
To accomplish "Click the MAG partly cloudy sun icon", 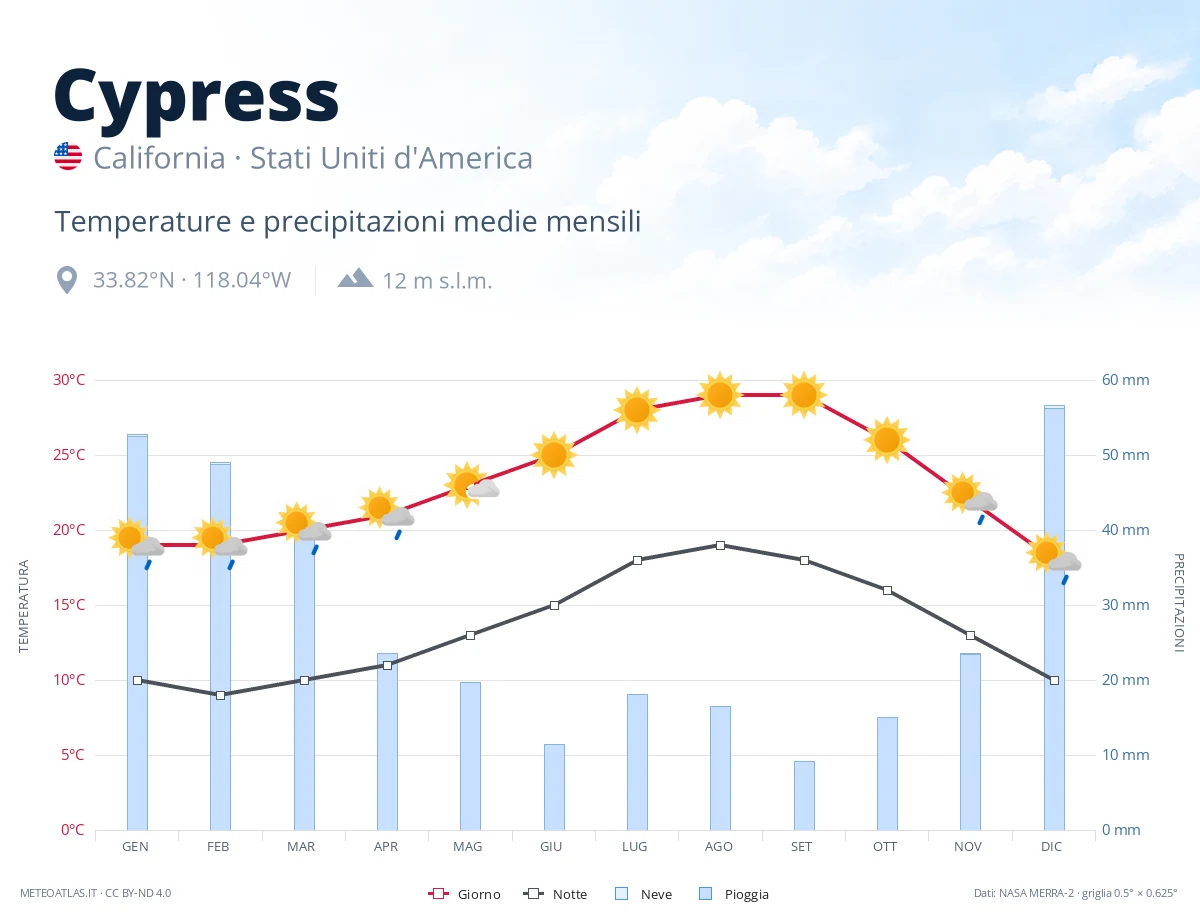I will [470, 485].
